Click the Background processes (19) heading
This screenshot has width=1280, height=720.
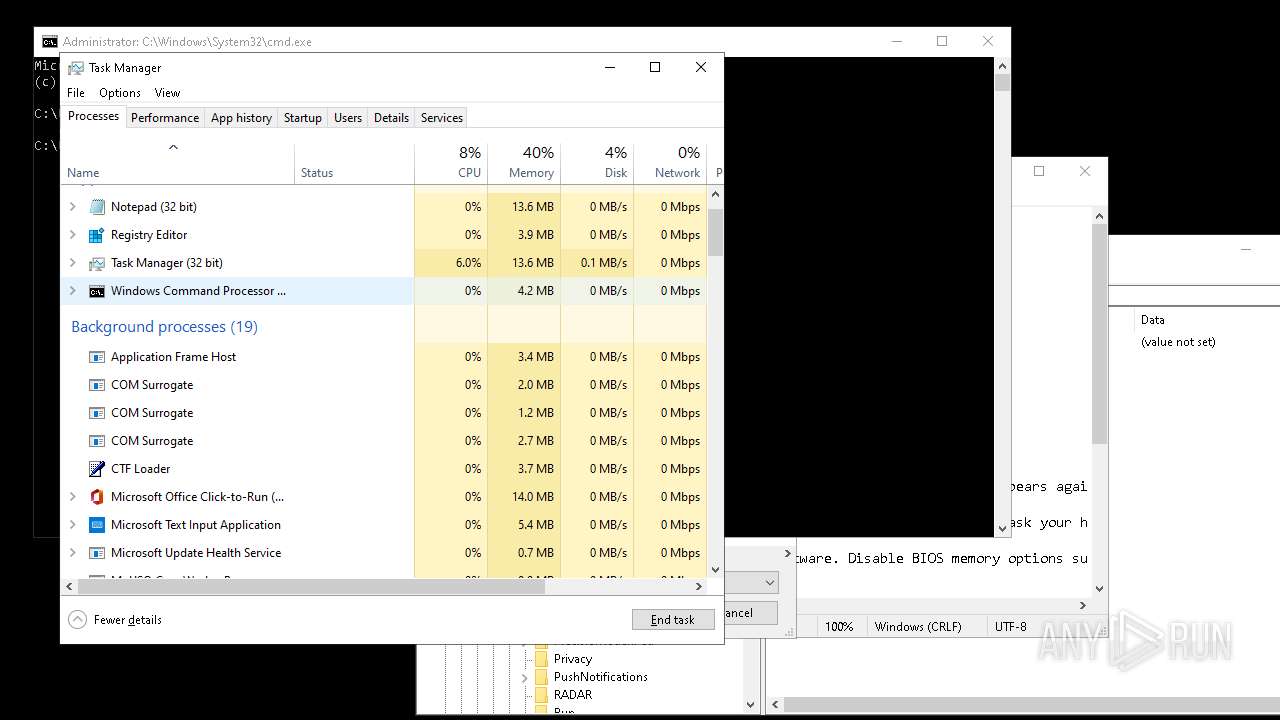tap(164, 327)
